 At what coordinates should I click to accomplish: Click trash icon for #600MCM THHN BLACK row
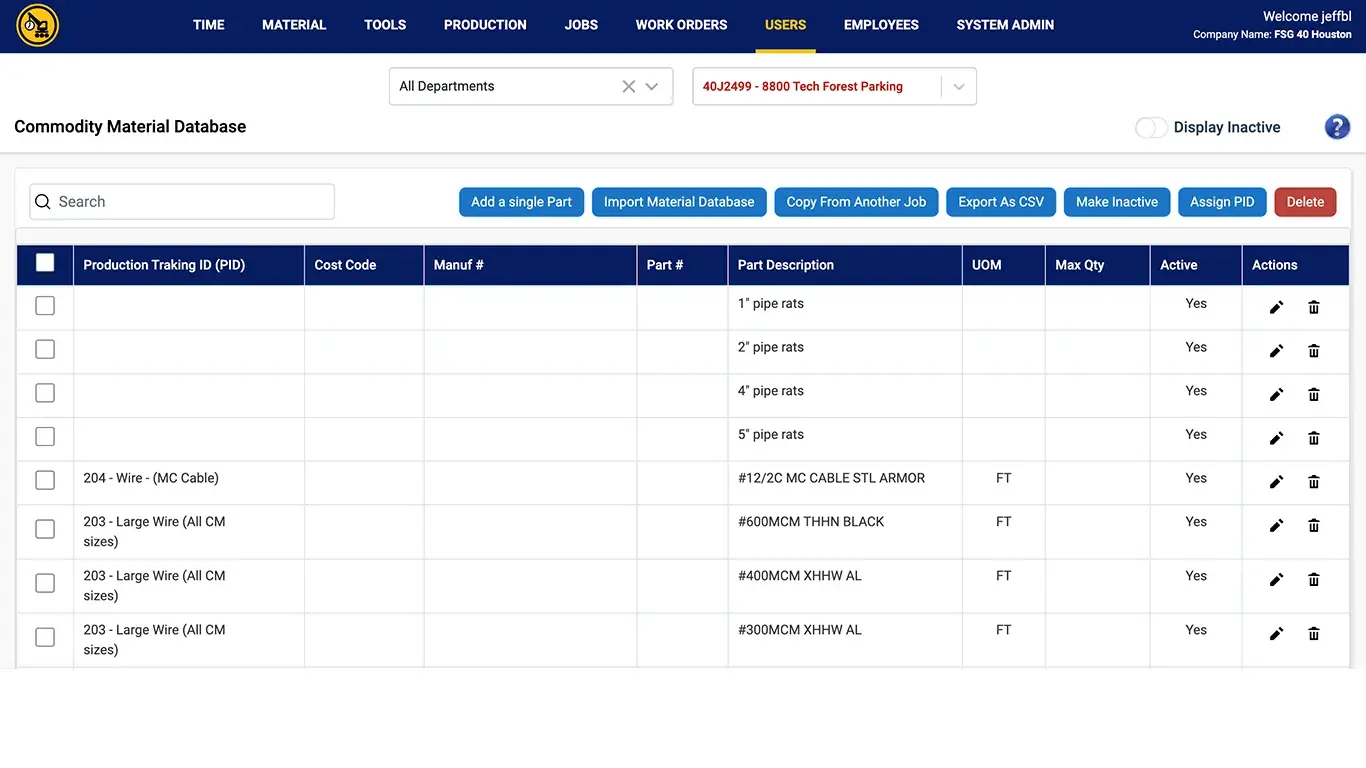(x=1314, y=526)
